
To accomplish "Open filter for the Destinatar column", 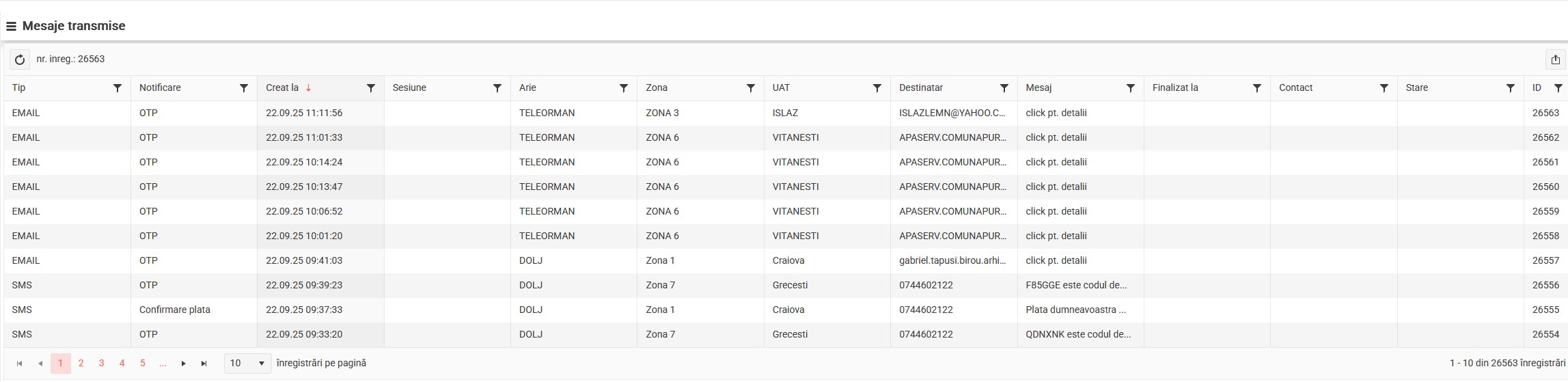I will [x=1004, y=88].
